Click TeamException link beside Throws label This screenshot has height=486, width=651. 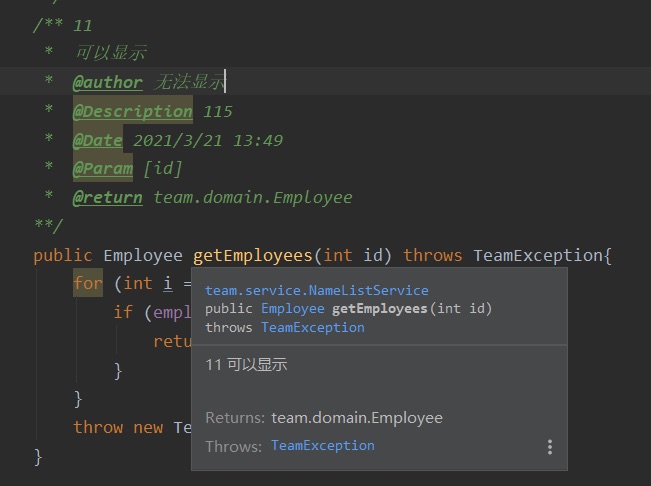coord(322,445)
